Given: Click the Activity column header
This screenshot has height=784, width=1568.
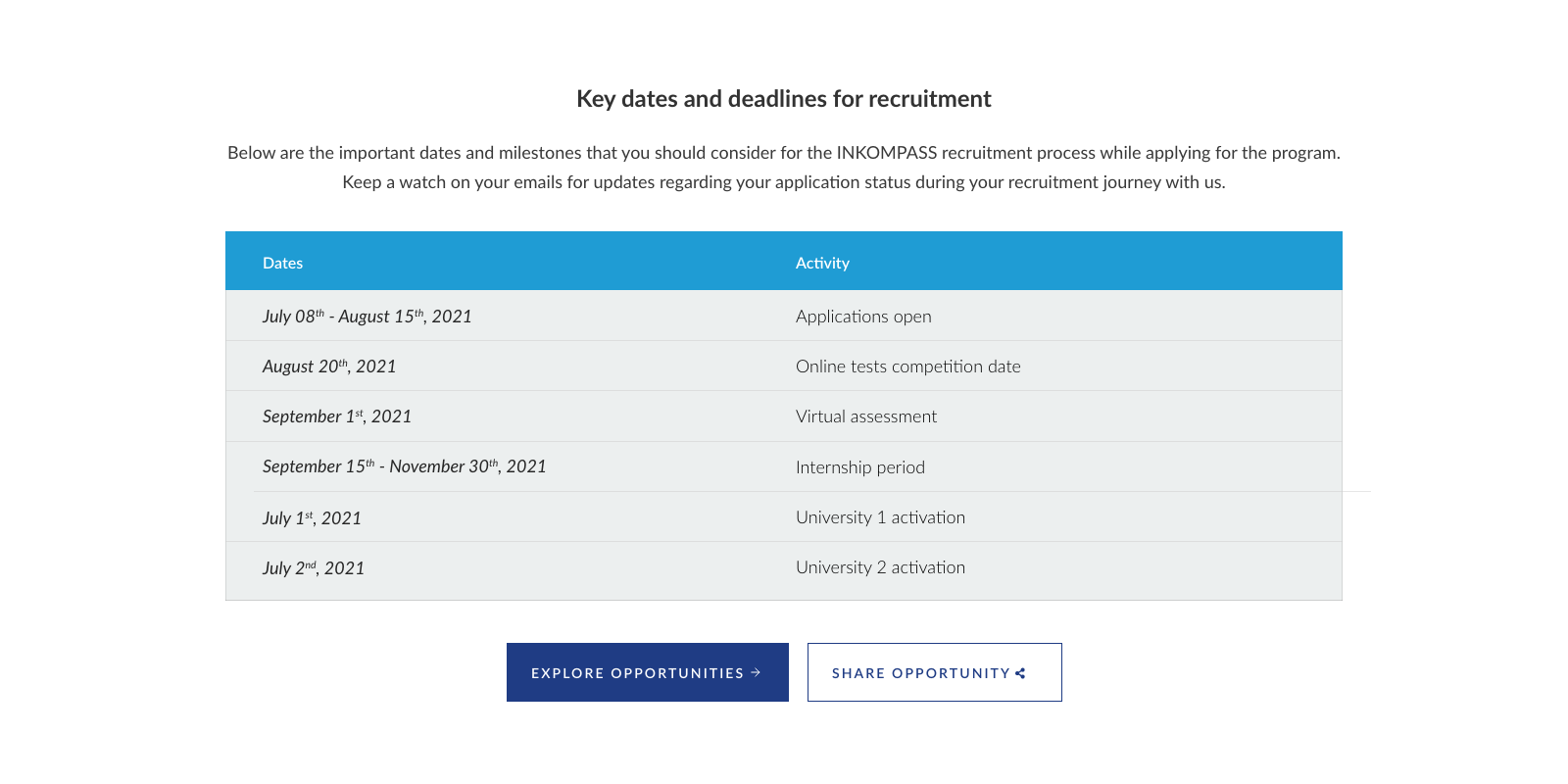Looking at the screenshot, I should click(x=822, y=263).
